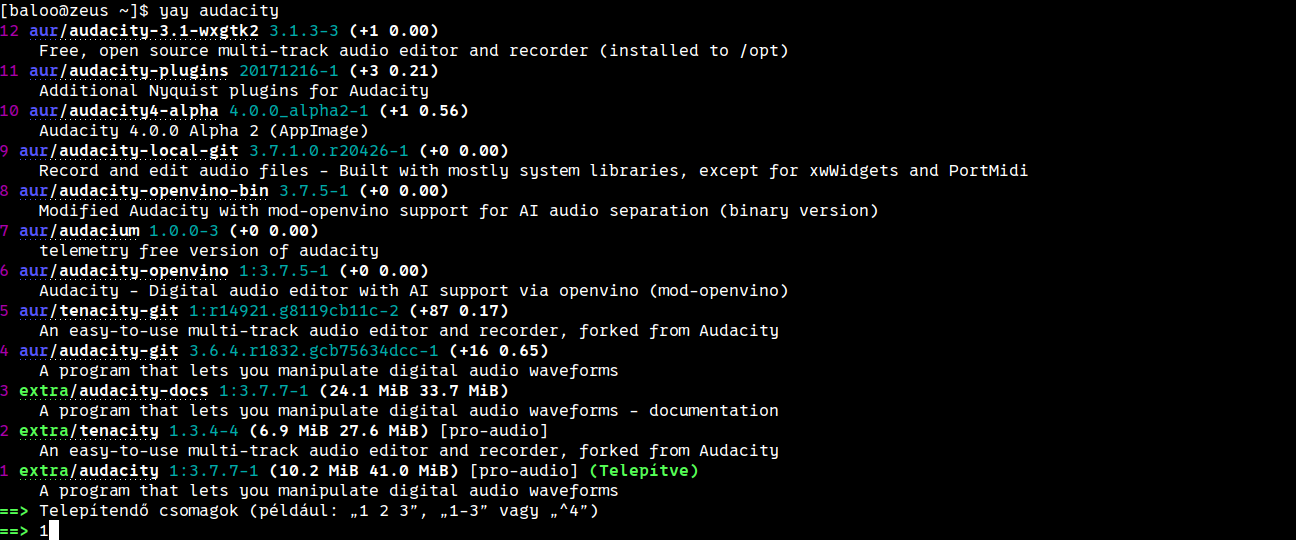This screenshot has height=540, width=1296.
Task: Click the aur/audacity-3.1-wxgtk2 package name
Action: pos(144,31)
